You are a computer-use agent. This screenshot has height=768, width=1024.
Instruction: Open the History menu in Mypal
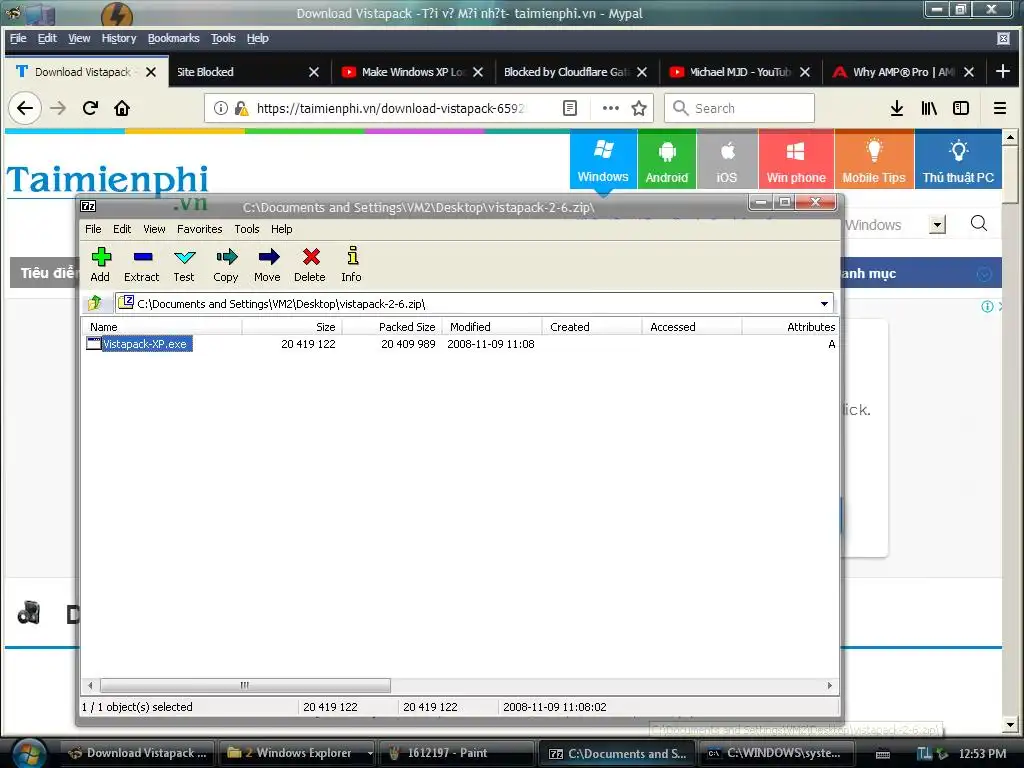click(119, 39)
